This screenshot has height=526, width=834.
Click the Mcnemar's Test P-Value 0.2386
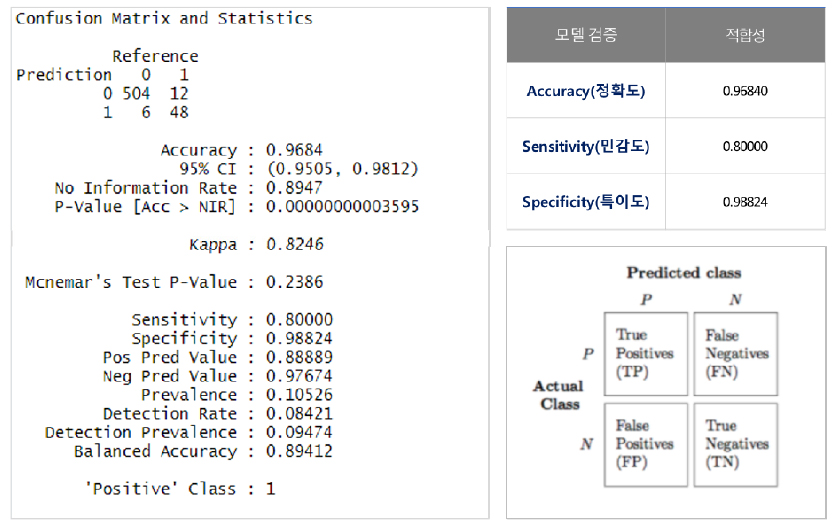[294, 282]
